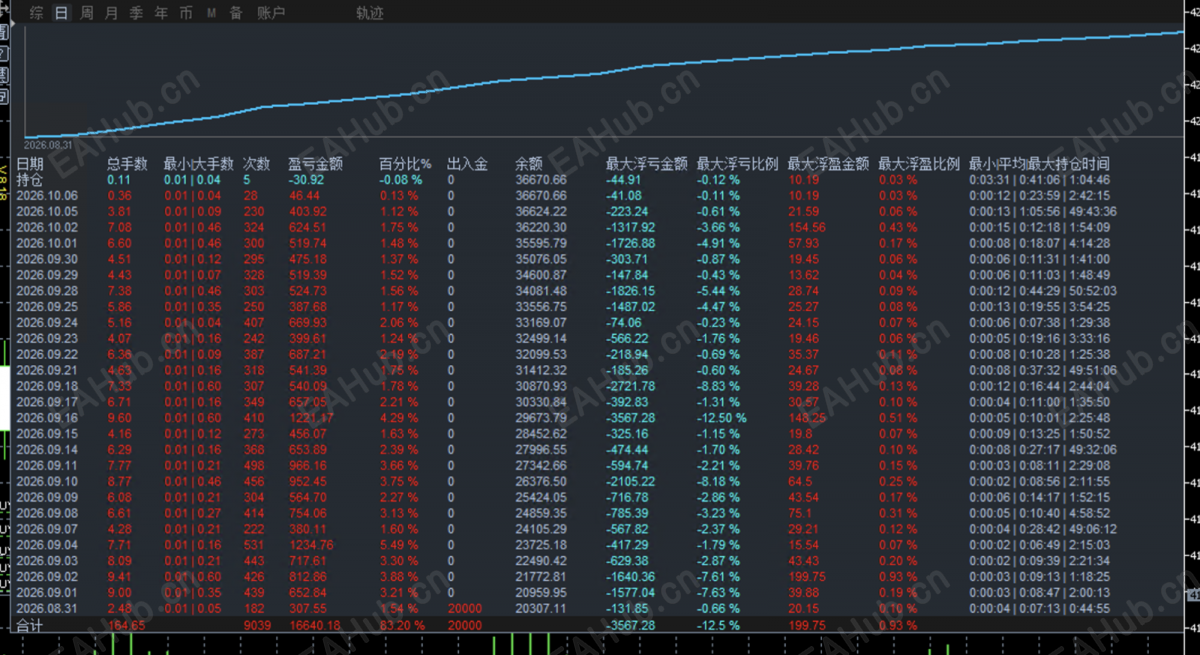Switch to the 月 monthly tab
This screenshot has width=1200, height=655.
click(x=111, y=13)
